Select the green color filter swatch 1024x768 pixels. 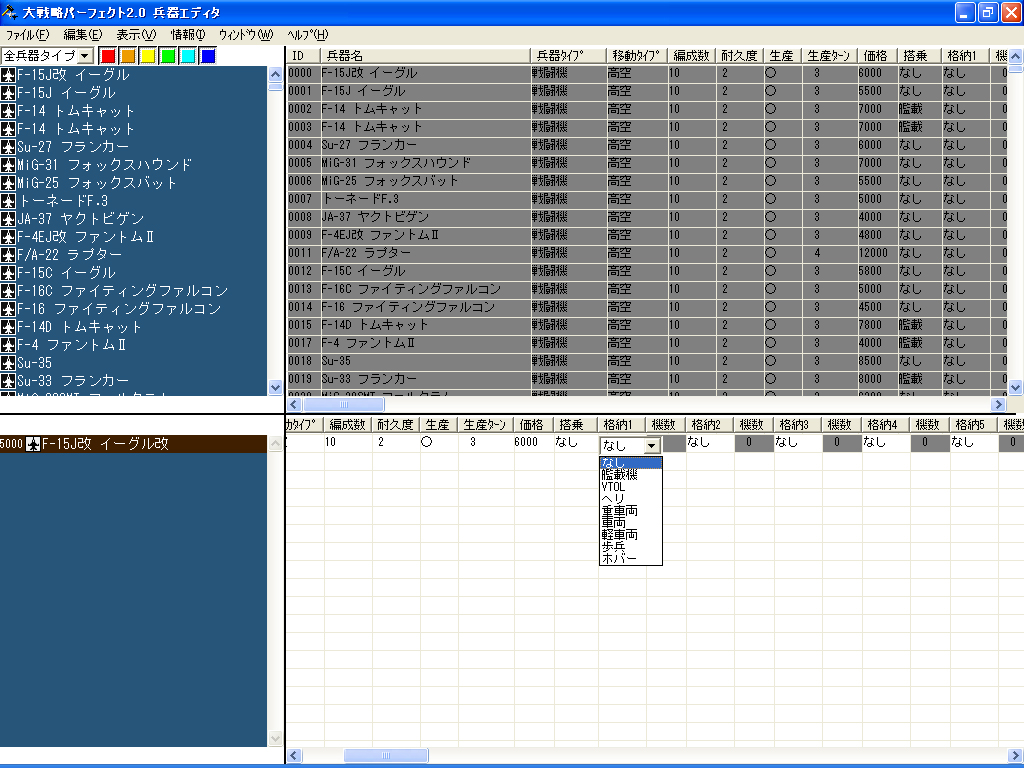[x=168, y=56]
